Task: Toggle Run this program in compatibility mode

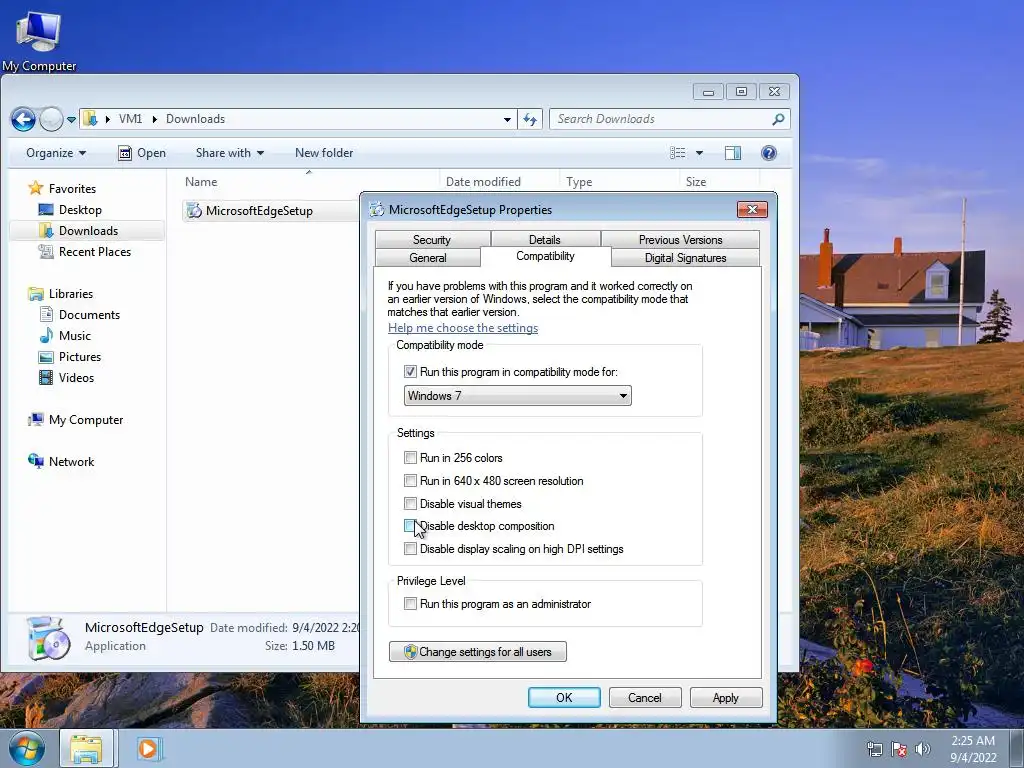Action: [410, 372]
